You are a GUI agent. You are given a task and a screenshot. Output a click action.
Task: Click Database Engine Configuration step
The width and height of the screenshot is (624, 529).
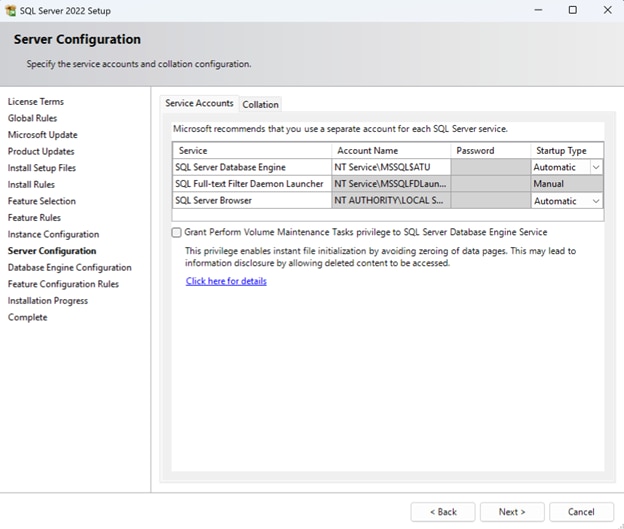tap(70, 267)
